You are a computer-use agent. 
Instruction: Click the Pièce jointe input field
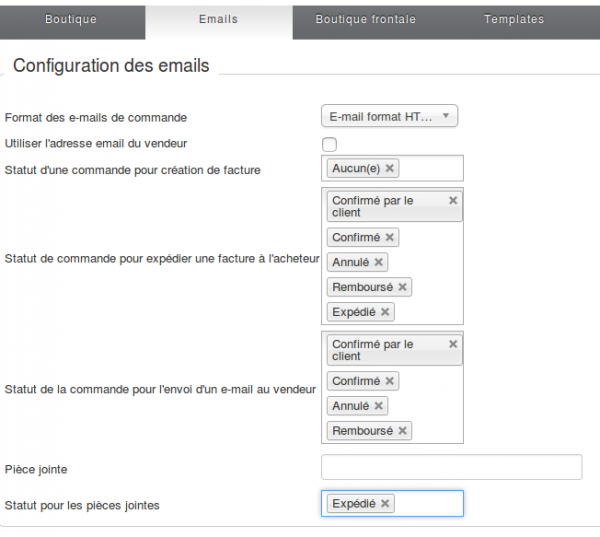coord(451,467)
